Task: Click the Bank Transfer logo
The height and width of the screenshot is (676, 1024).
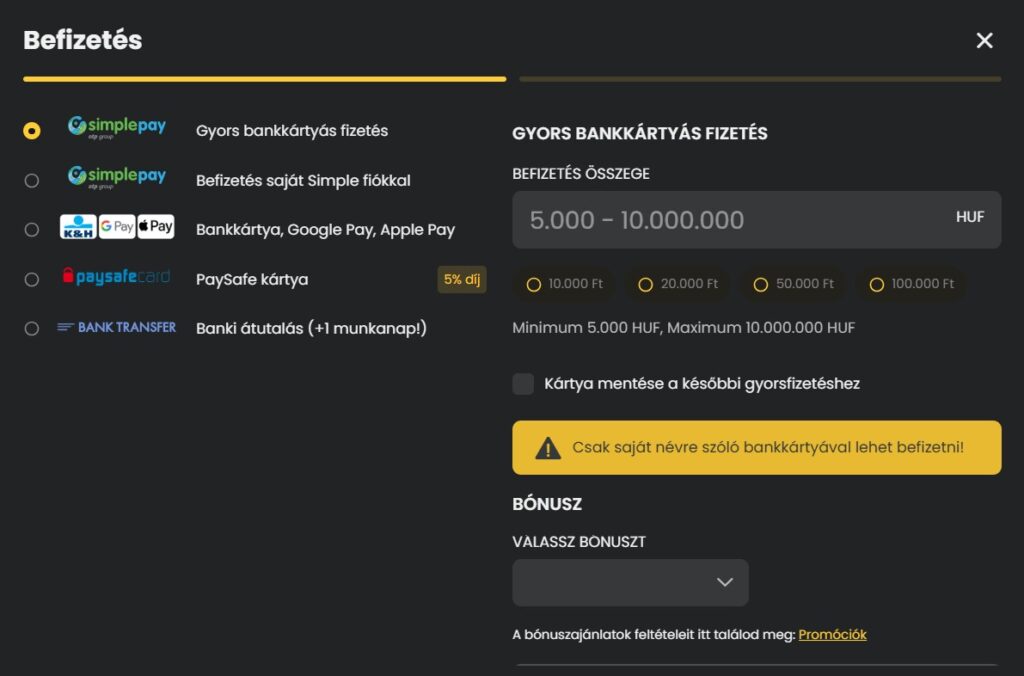Action: coord(116,327)
